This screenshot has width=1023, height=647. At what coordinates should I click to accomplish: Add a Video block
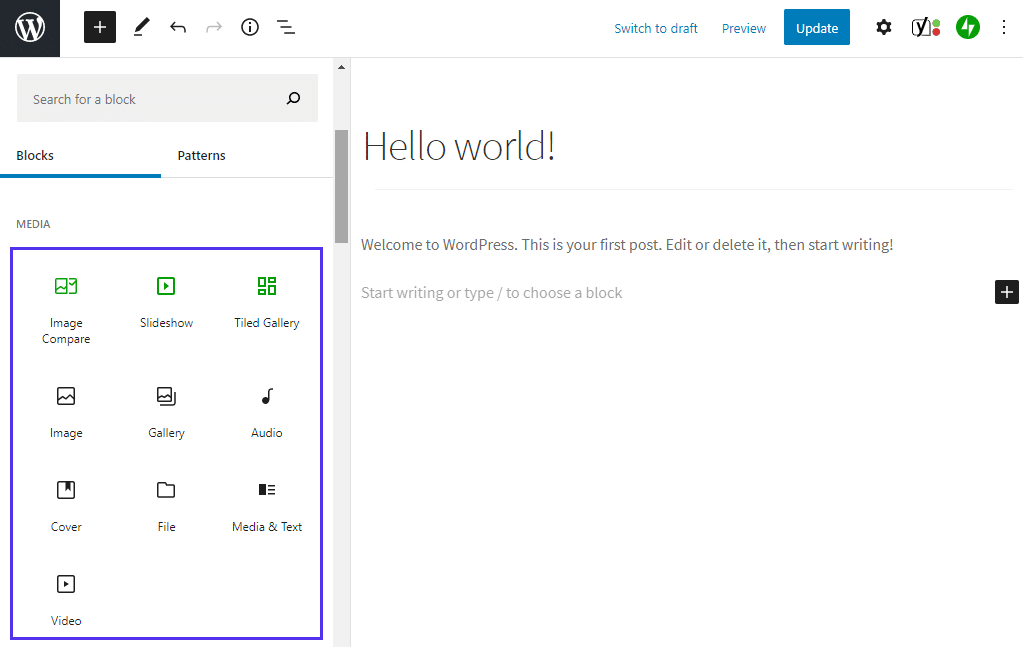tap(66, 600)
